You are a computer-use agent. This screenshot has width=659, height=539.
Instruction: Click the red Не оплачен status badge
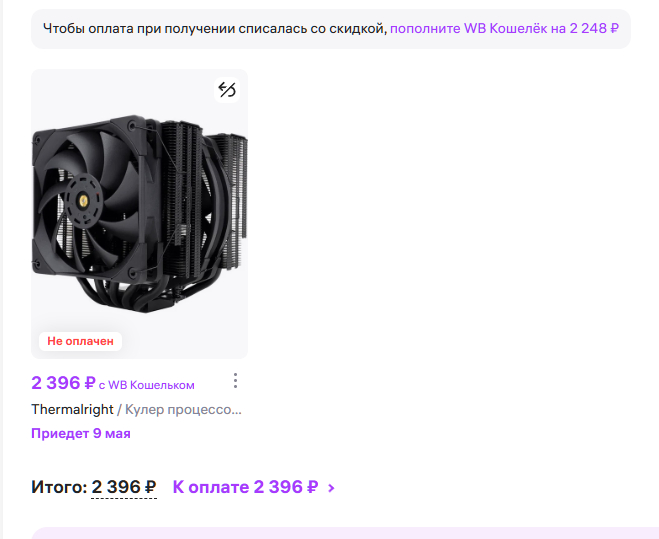(x=80, y=341)
